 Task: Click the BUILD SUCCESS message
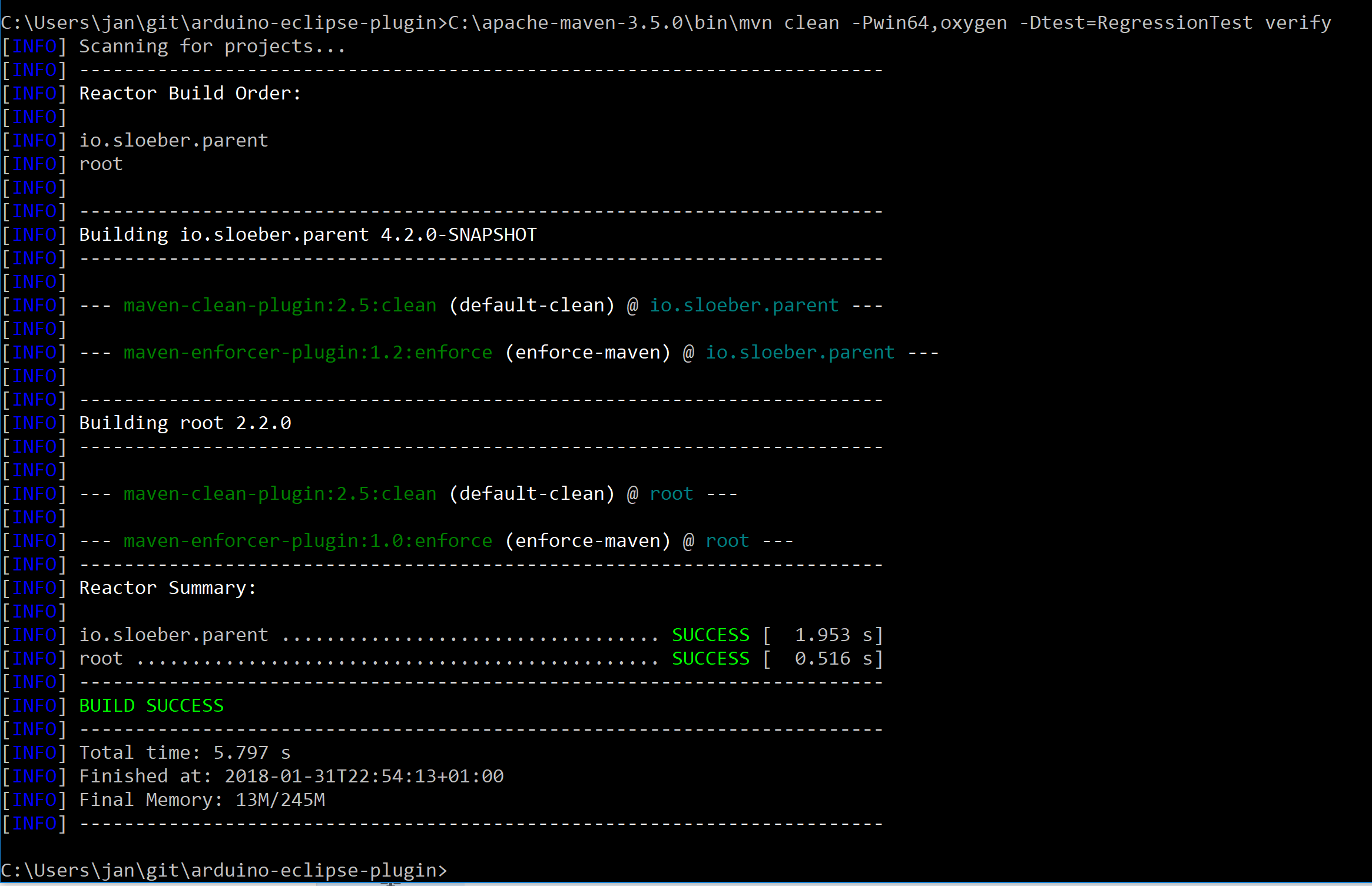(151, 705)
